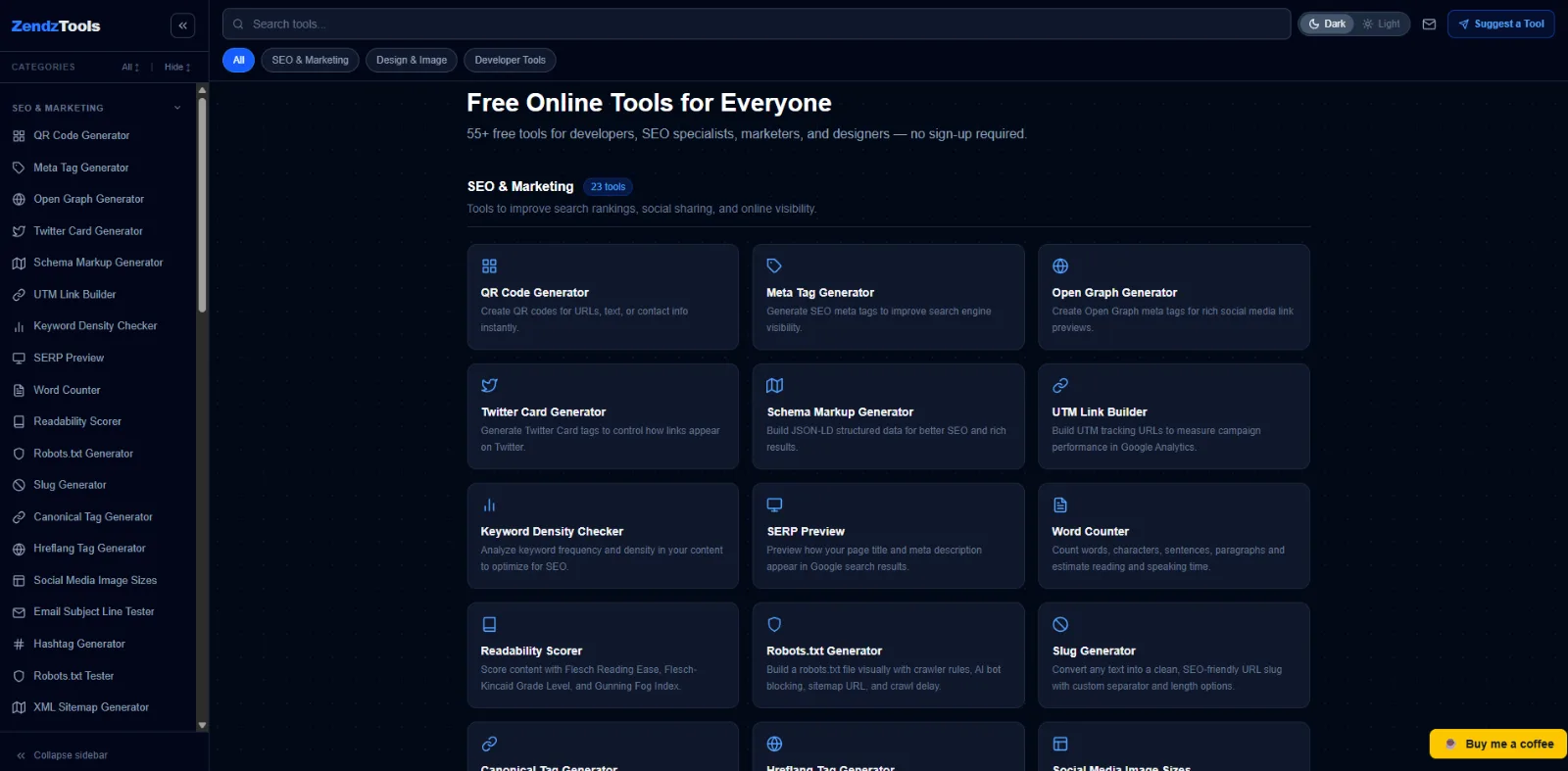Click the SERP Preview monitor icon in sidebar
Viewport: 1568px width, 771px height.
(x=19, y=359)
